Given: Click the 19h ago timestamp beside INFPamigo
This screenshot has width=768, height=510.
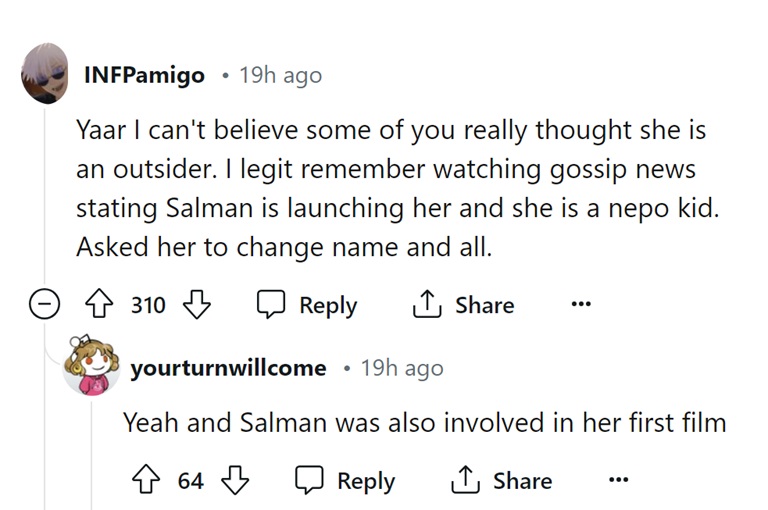Looking at the screenshot, I should (281, 76).
